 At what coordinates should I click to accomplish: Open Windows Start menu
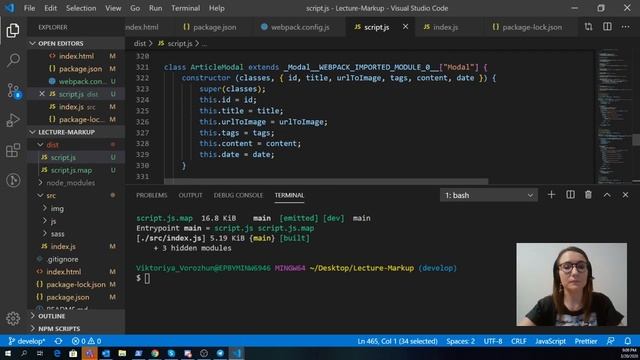tap(8, 353)
